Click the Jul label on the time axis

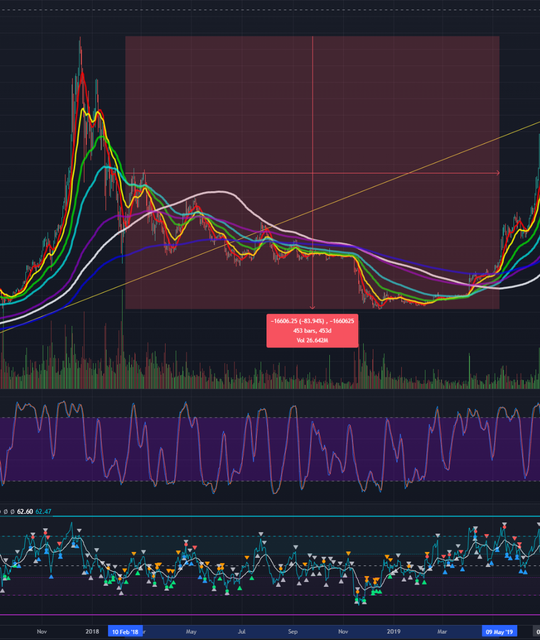[x=242, y=631]
